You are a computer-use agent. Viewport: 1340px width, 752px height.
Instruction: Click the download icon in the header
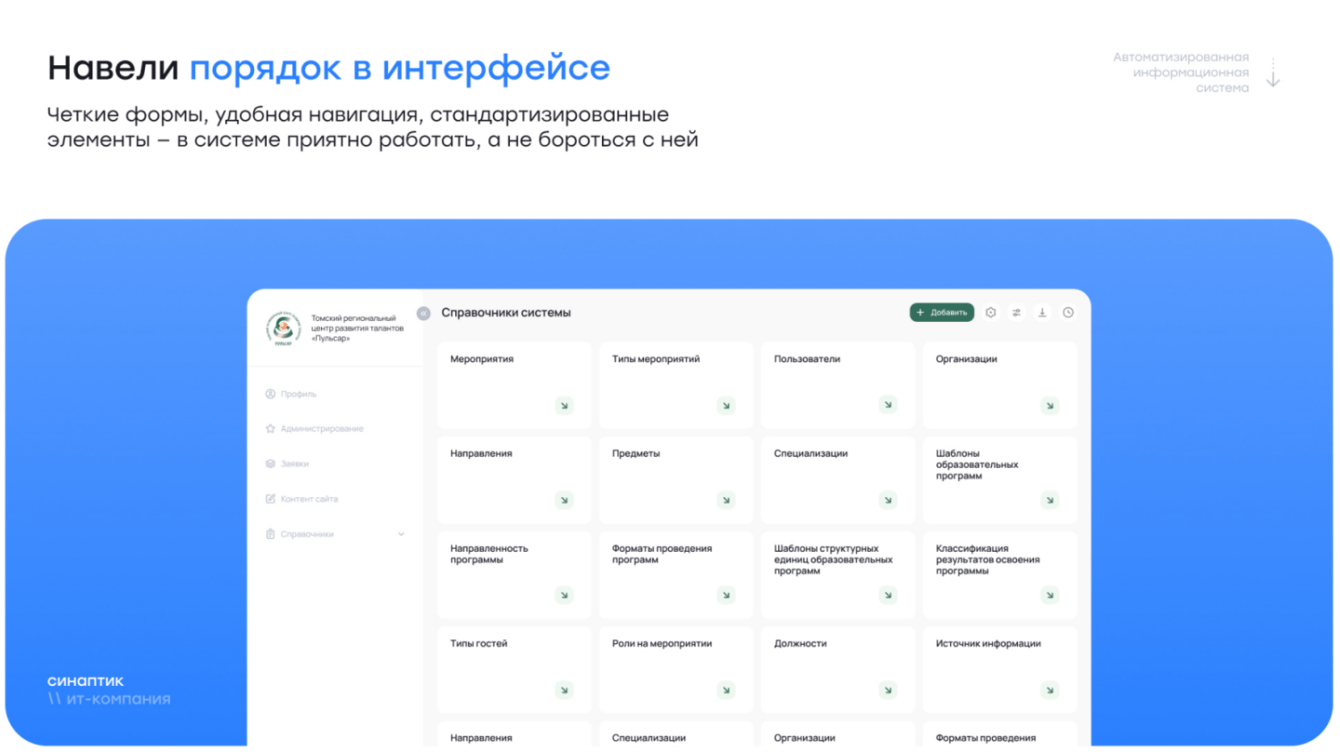click(x=1042, y=313)
